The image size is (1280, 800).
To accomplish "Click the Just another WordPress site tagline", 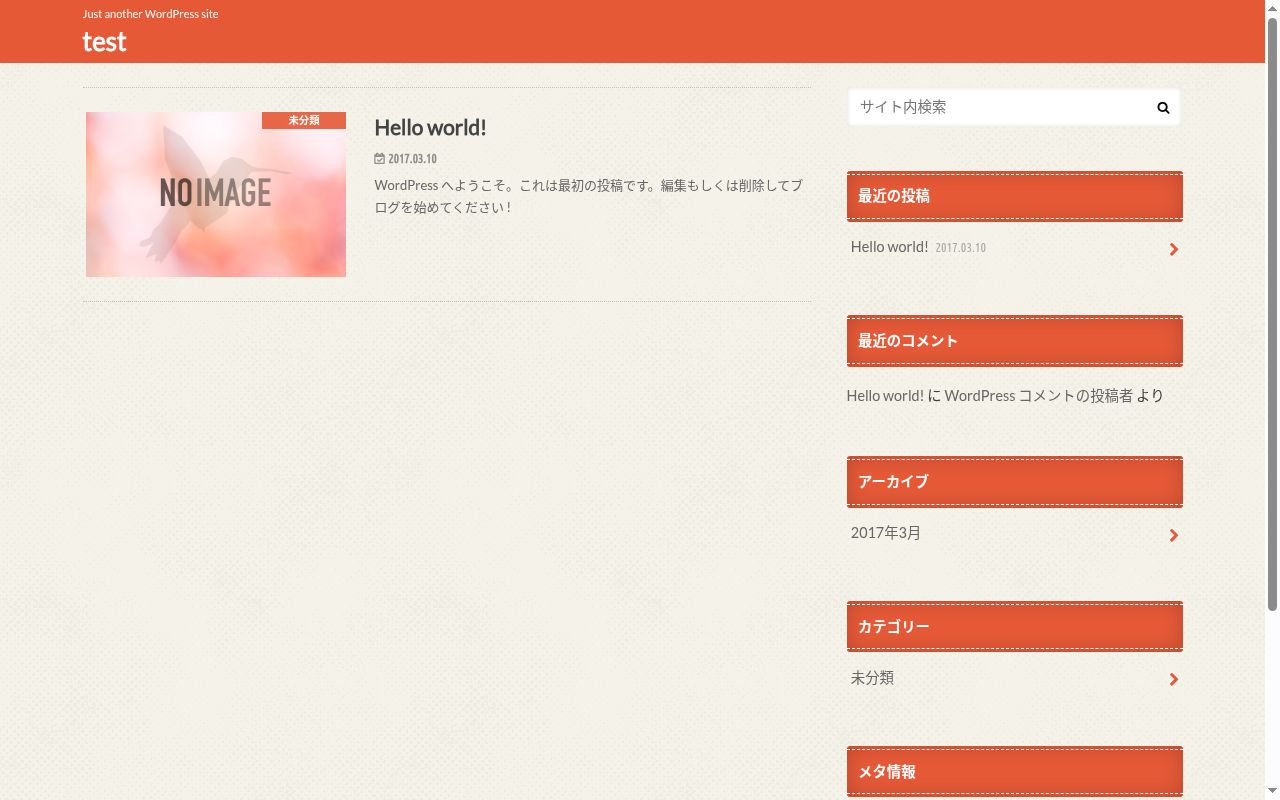I will (150, 14).
